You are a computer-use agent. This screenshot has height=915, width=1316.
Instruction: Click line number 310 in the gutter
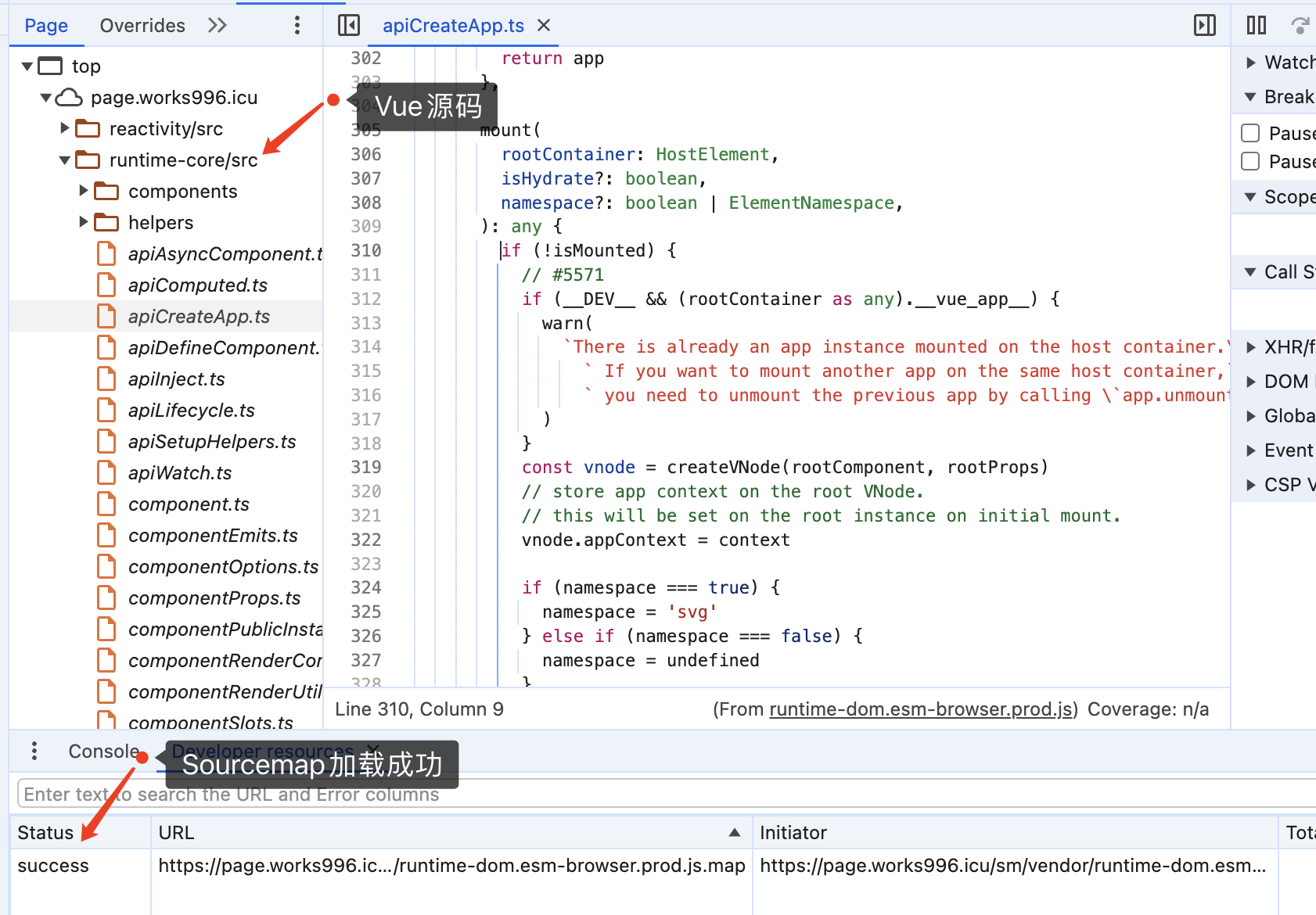point(366,250)
